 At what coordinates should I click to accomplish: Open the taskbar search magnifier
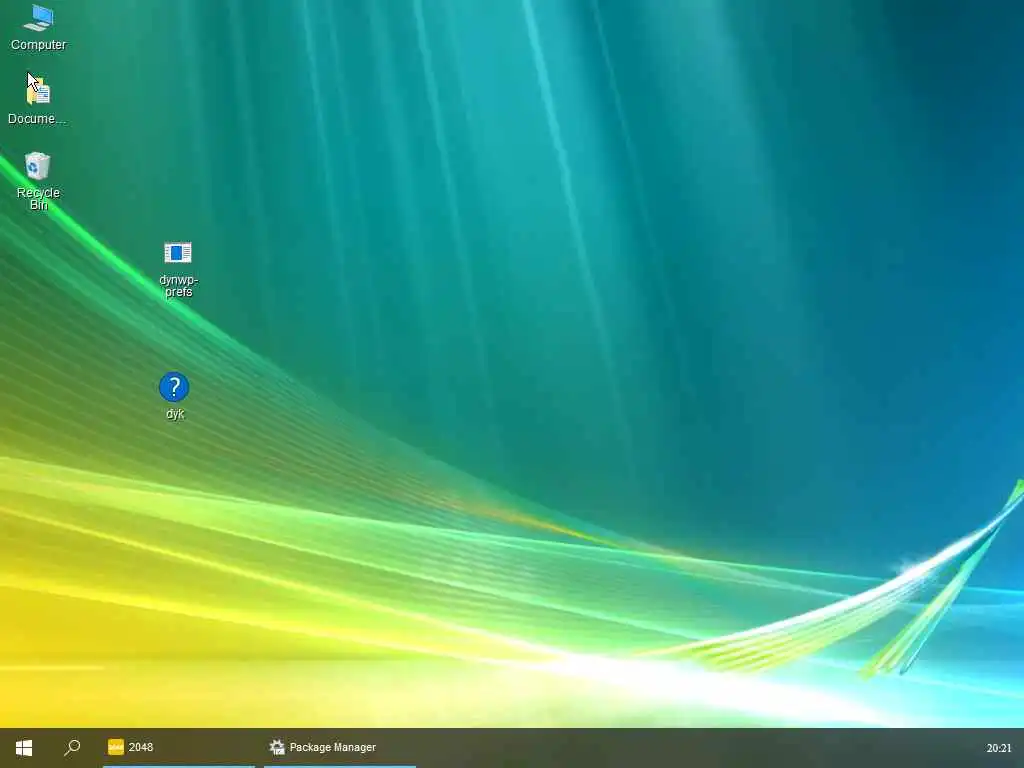click(x=72, y=748)
